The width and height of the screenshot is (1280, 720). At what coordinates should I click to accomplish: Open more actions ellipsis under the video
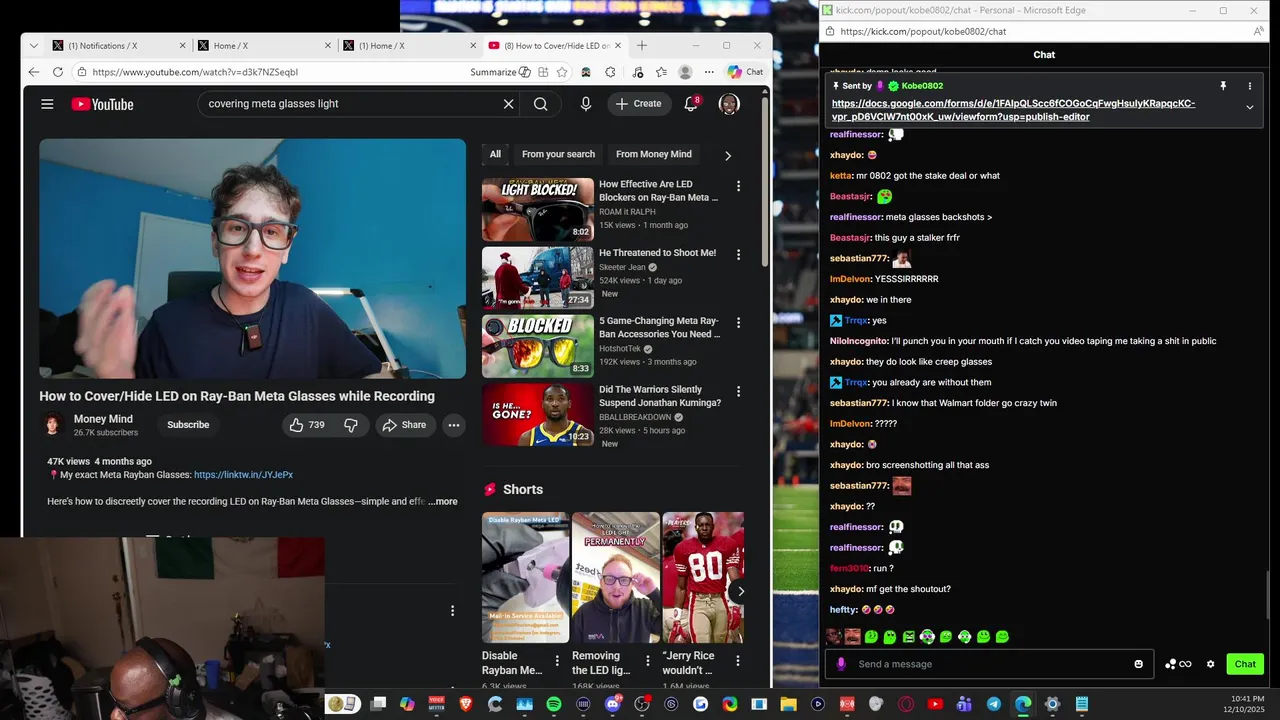(x=453, y=425)
